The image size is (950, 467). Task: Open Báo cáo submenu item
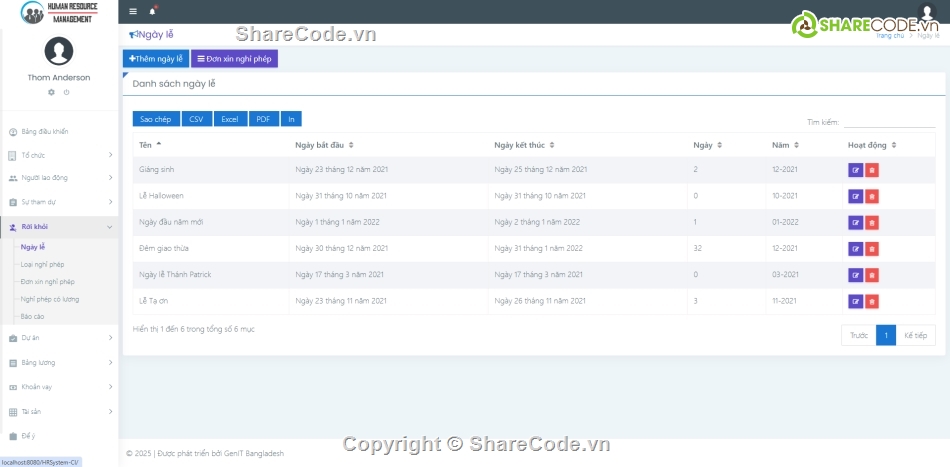point(33,316)
